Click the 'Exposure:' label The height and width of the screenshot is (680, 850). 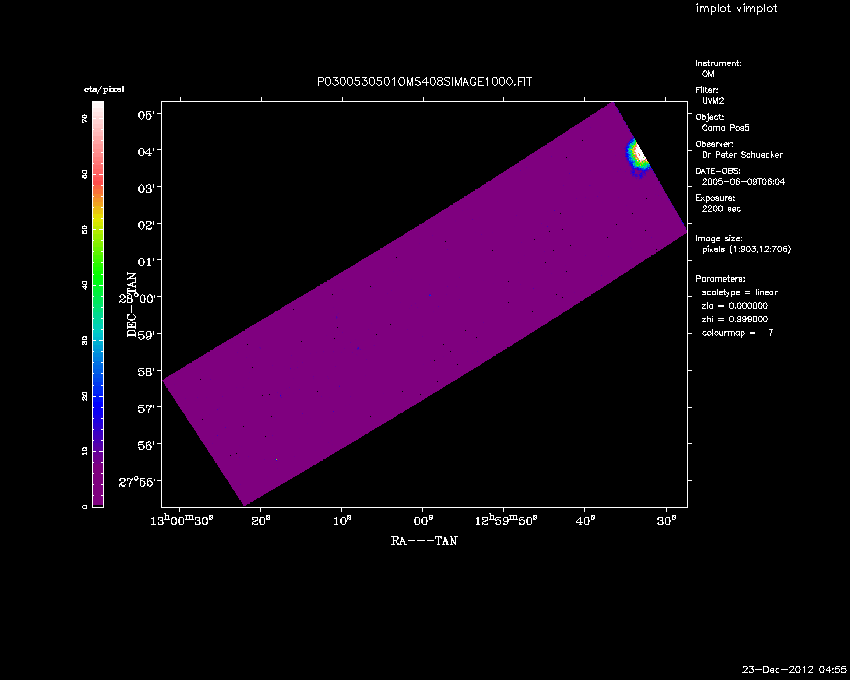pyautogui.click(x=715, y=198)
